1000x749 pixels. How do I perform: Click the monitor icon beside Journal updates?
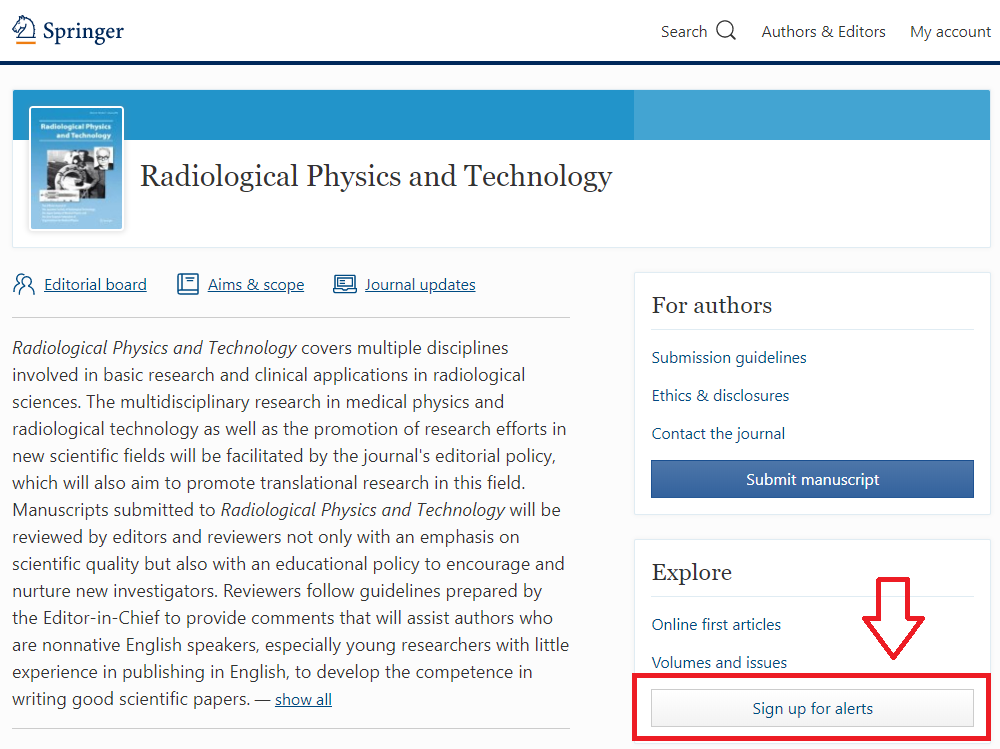click(345, 284)
